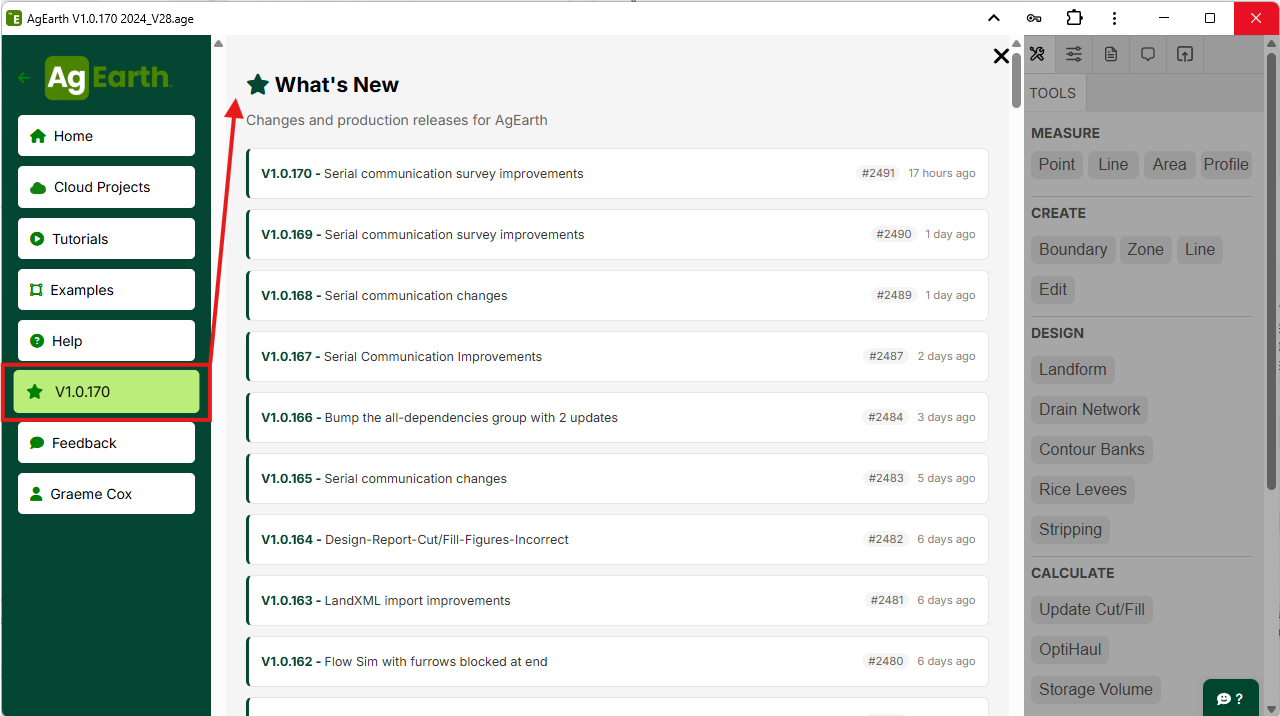Click the #2484 badge
The height and width of the screenshot is (716, 1280).
point(886,417)
